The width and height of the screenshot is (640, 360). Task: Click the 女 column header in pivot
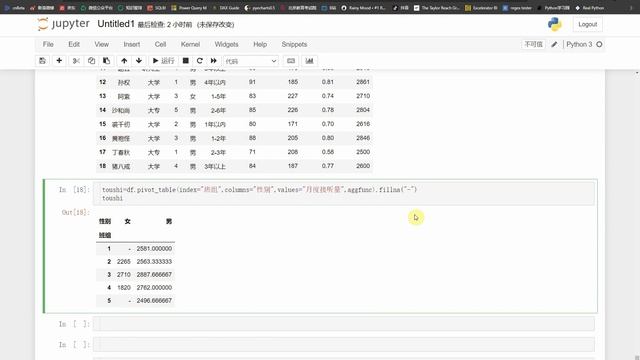point(127,221)
